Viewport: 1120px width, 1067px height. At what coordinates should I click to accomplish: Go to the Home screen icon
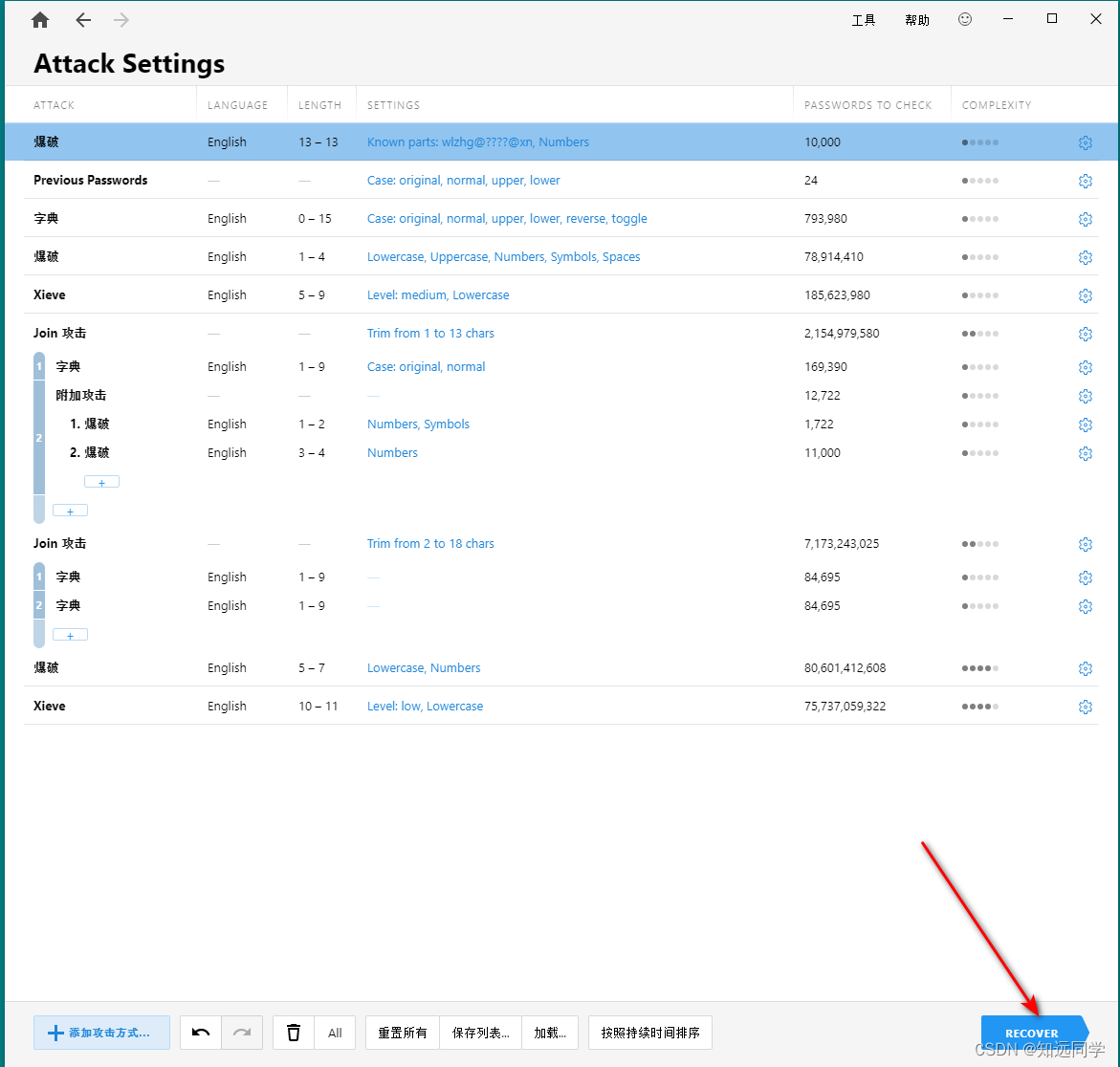(x=41, y=20)
